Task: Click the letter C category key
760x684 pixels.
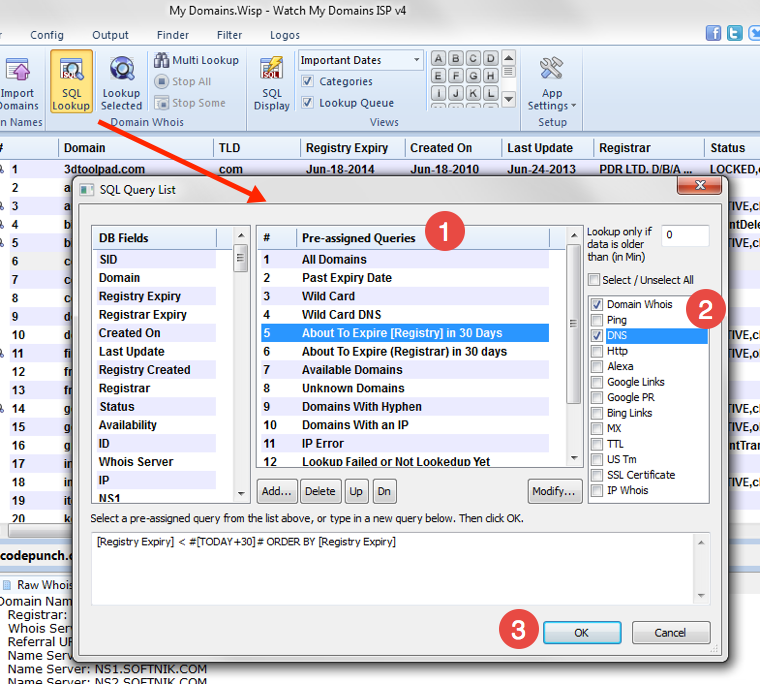Action: pos(473,59)
